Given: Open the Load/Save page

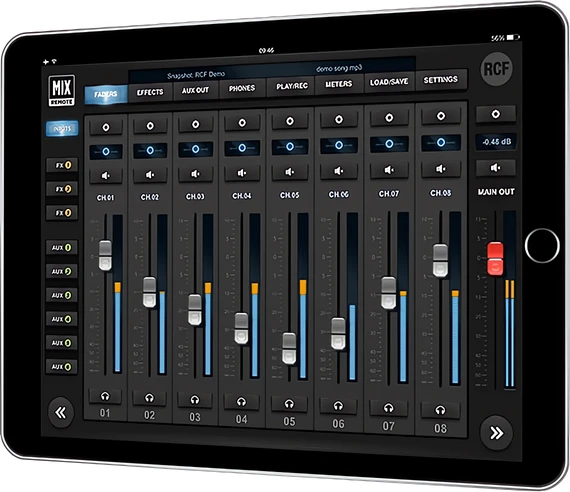Looking at the screenshot, I should coord(389,82).
